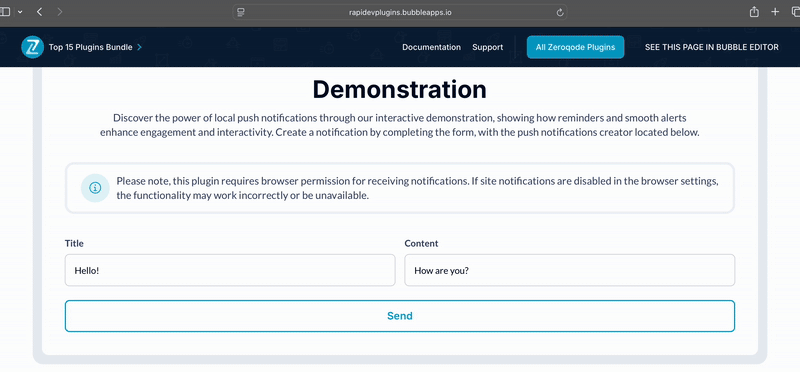Click the Zeroqode Z logo icon

pos(33,47)
